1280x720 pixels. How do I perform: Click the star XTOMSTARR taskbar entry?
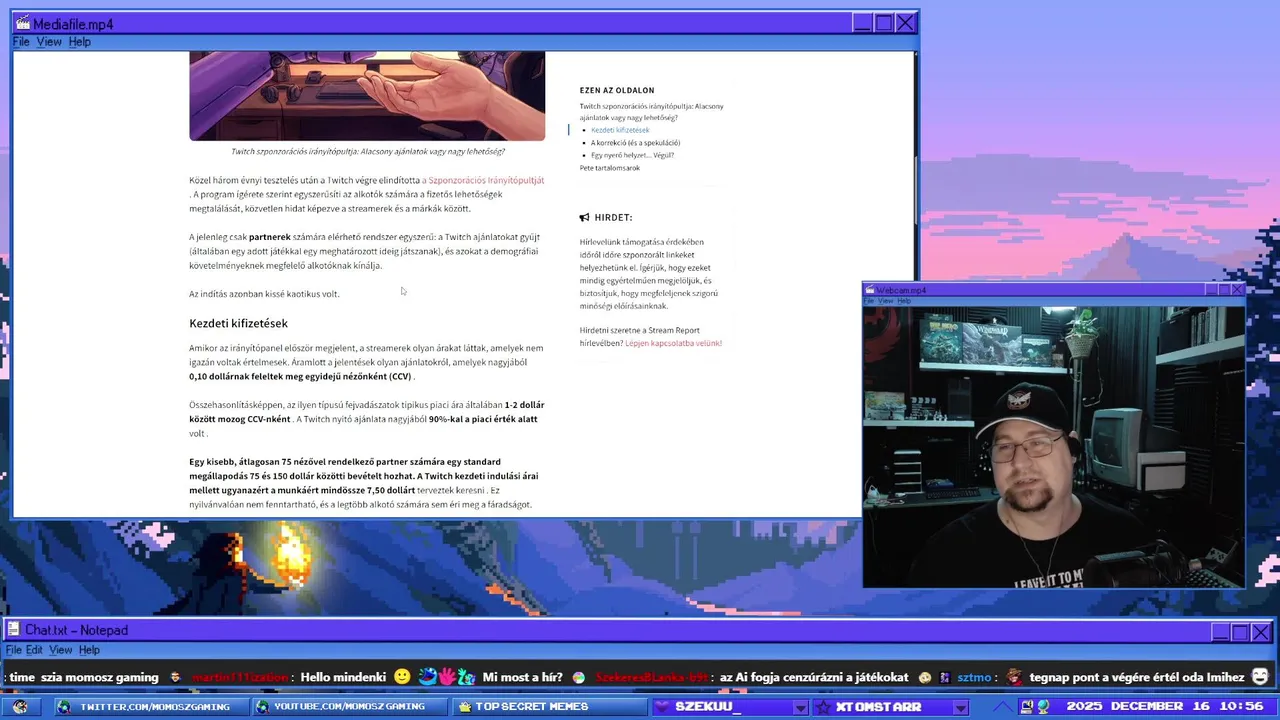(x=890, y=707)
